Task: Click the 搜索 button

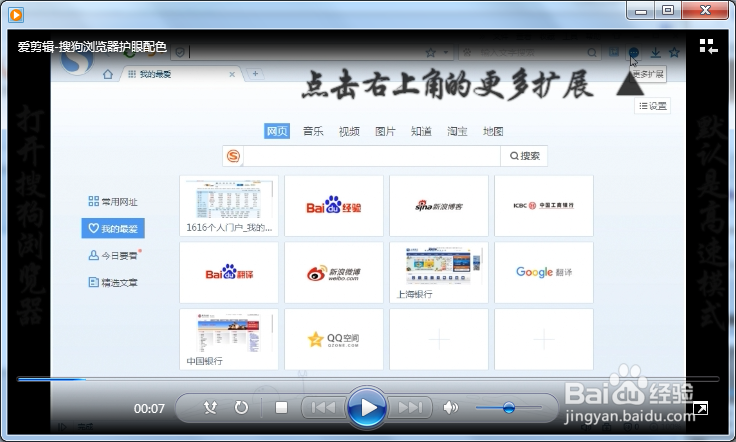Action: click(524, 156)
